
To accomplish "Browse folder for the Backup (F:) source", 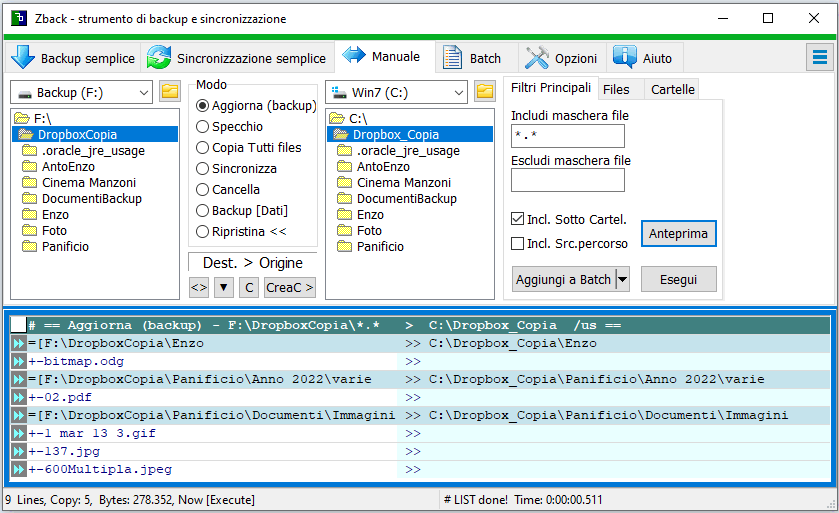I will pyautogui.click(x=170, y=91).
